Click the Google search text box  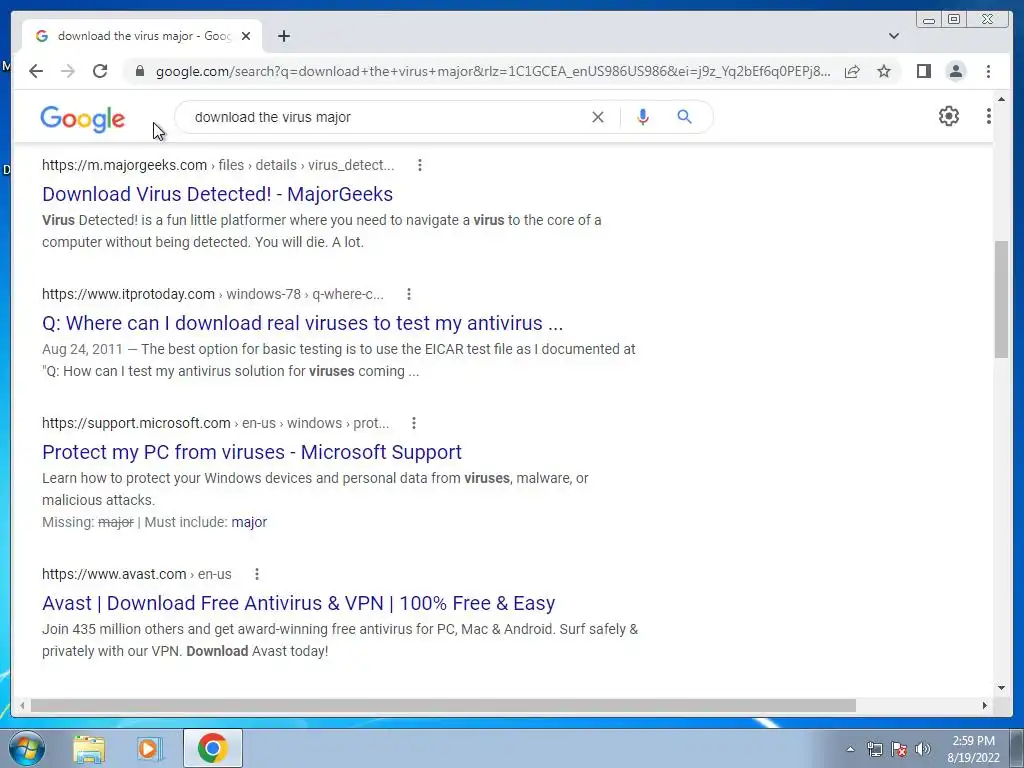(x=385, y=117)
